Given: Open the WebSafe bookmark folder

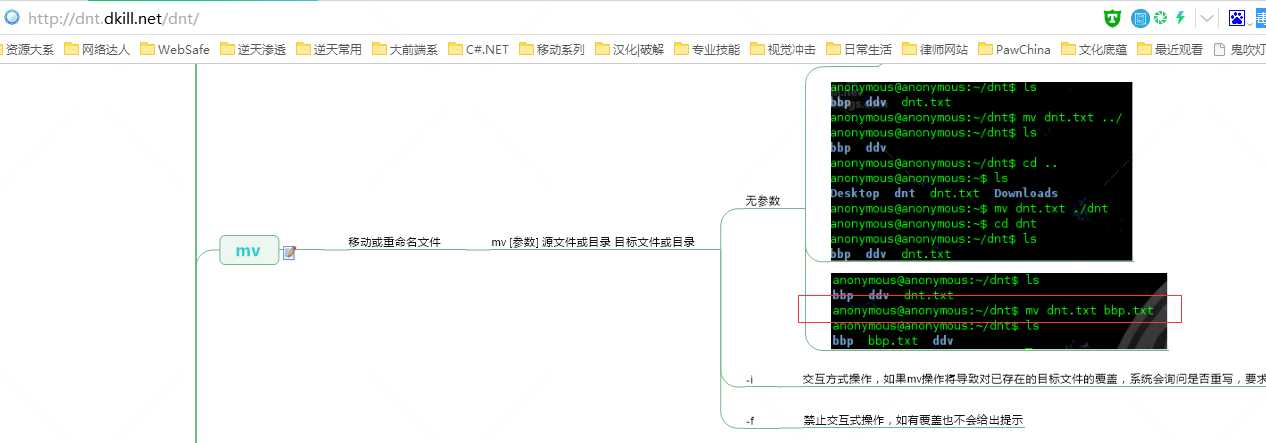Looking at the screenshot, I should tap(175, 49).
